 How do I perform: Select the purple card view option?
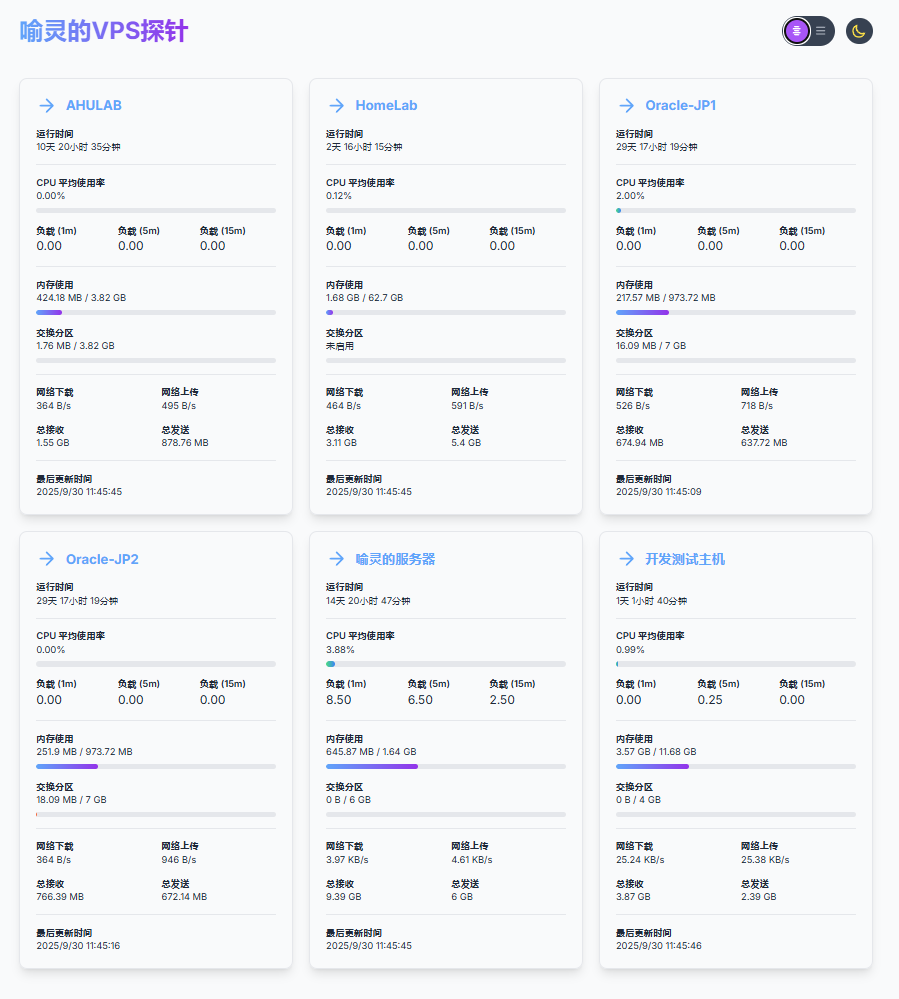pyautogui.click(x=796, y=31)
